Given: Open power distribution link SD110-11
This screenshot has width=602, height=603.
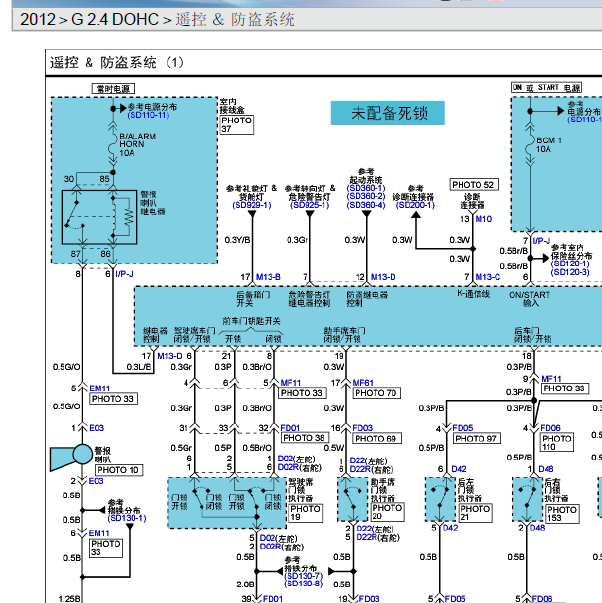Looking at the screenshot, I should (148, 115).
